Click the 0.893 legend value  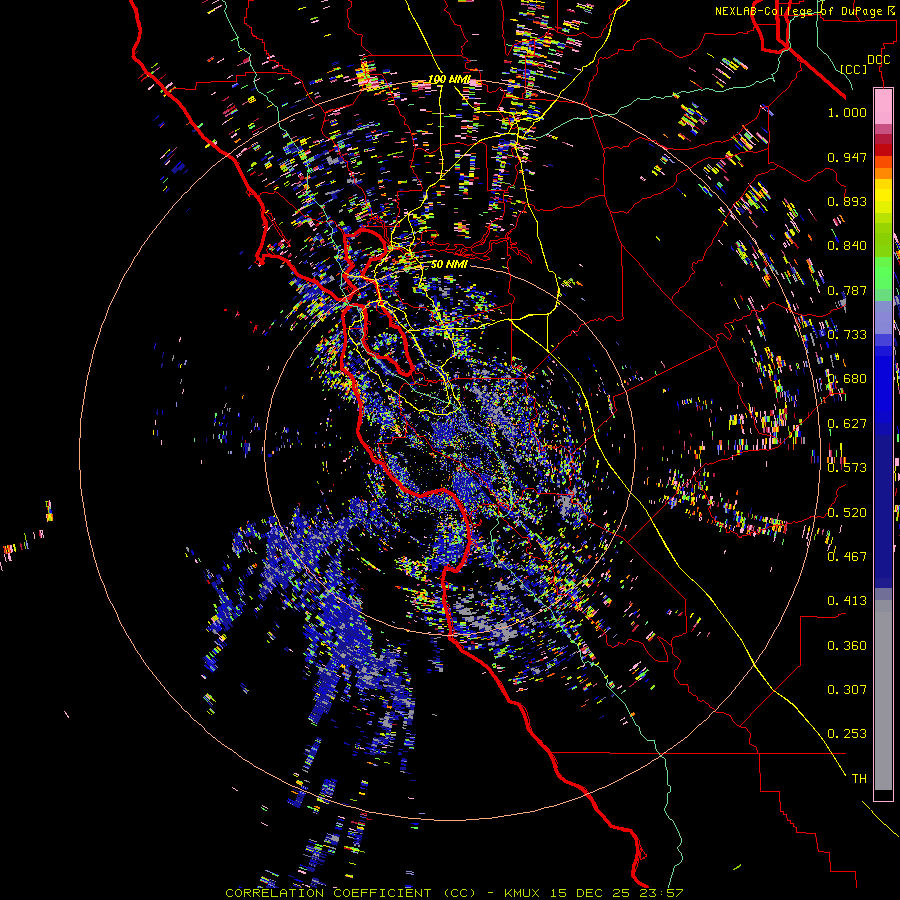coord(847,201)
